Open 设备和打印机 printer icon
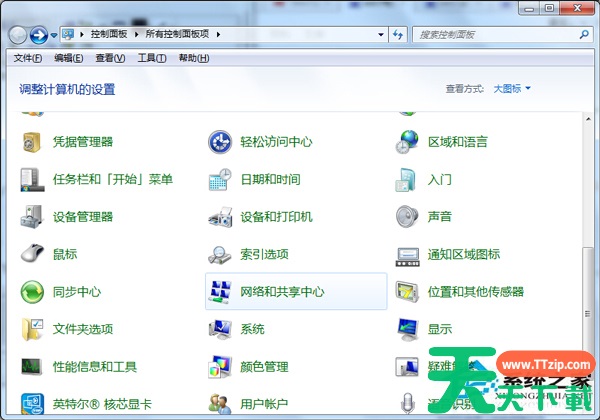600x420 pixels. pyautogui.click(x=220, y=216)
